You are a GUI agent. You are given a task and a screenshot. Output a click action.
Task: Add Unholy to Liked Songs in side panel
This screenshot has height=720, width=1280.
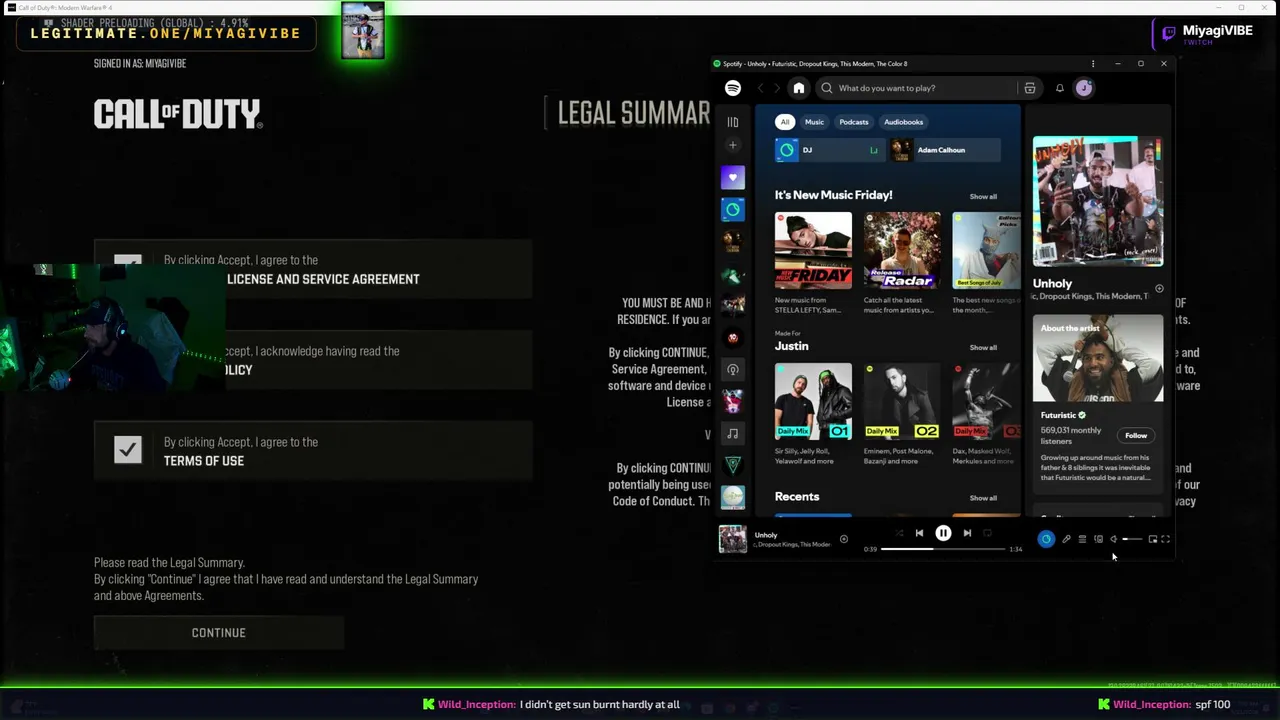click(1159, 289)
